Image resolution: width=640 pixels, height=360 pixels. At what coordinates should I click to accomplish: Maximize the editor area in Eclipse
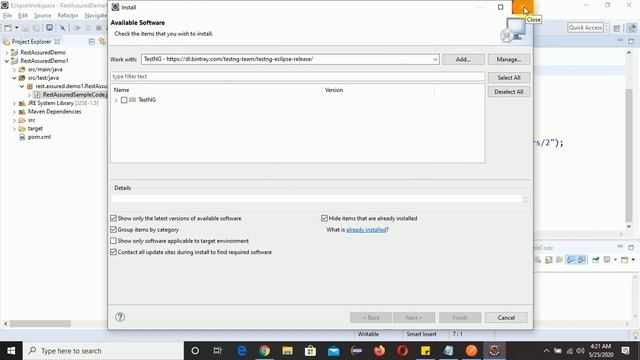point(631,41)
